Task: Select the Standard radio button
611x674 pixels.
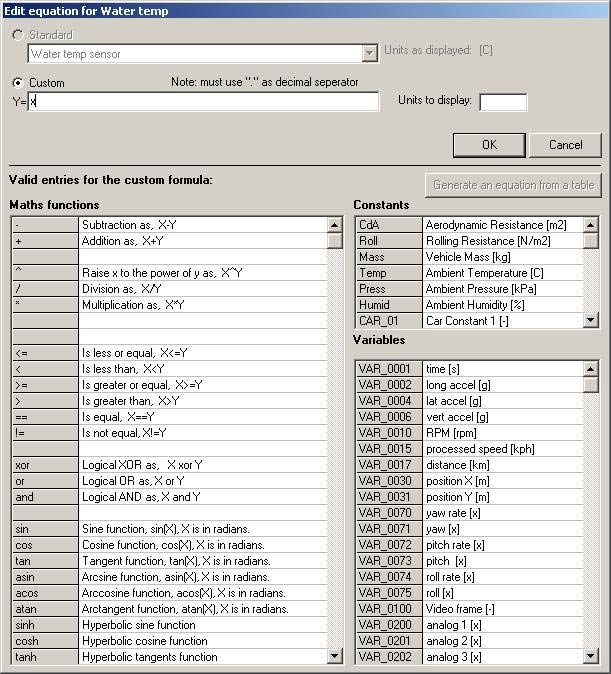Action: tap(17, 35)
